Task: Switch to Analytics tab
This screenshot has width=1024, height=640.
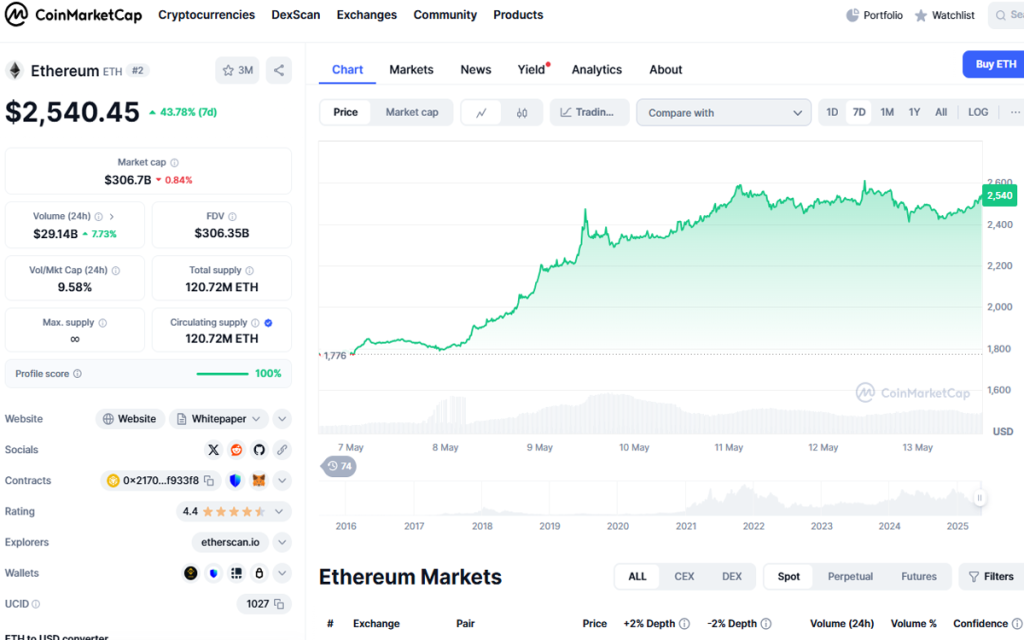Action: click(597, 69)
